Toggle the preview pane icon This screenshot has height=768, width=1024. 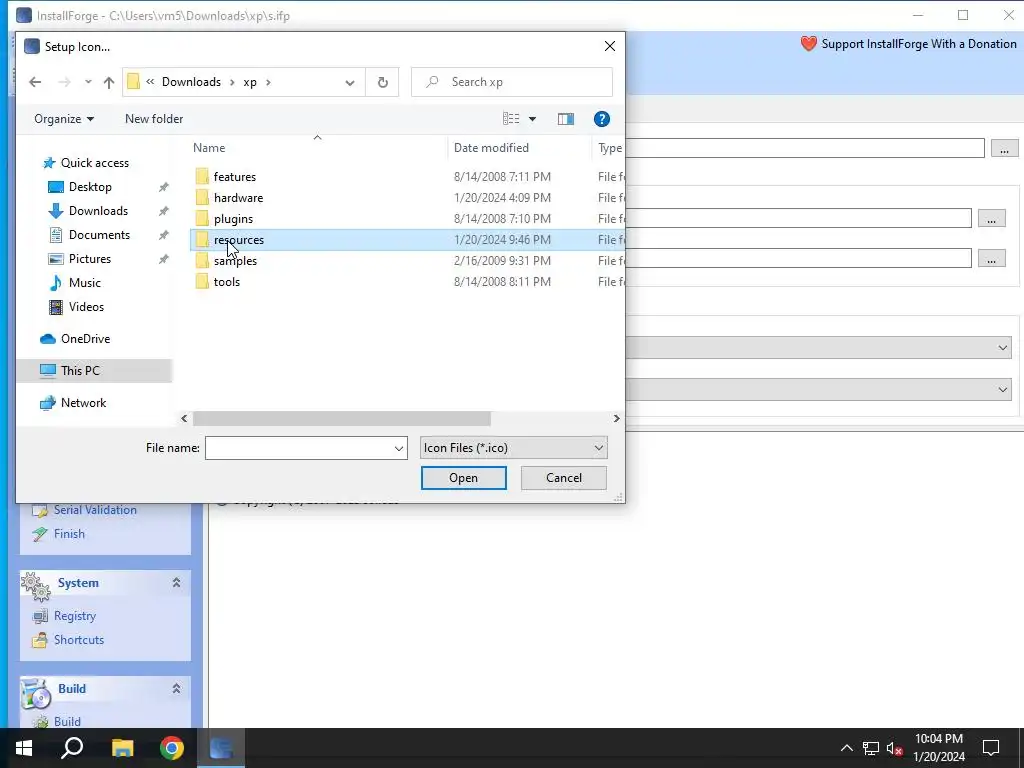pos(566,119)
